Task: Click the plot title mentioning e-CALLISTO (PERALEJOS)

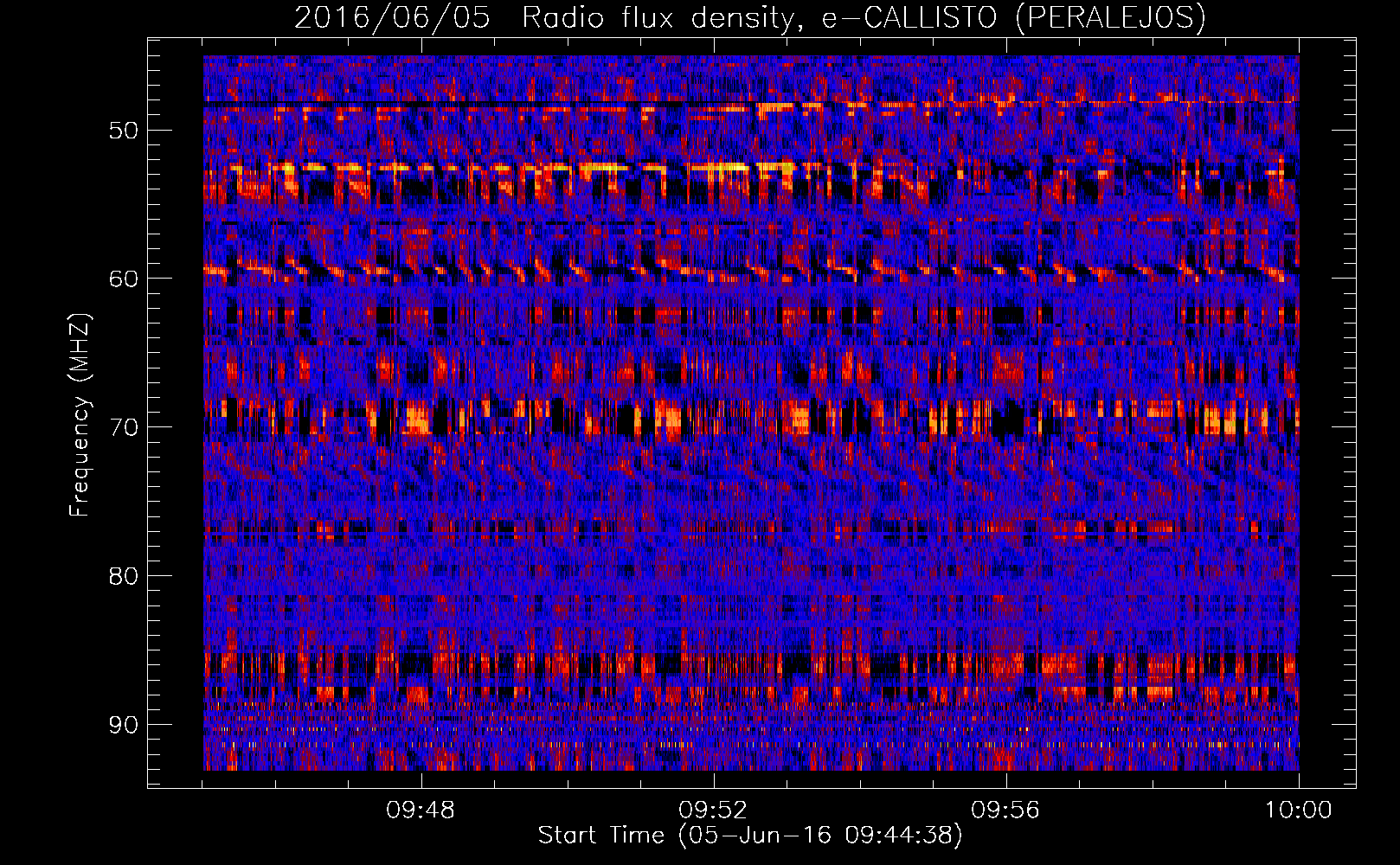Action: tap(750, 17)
